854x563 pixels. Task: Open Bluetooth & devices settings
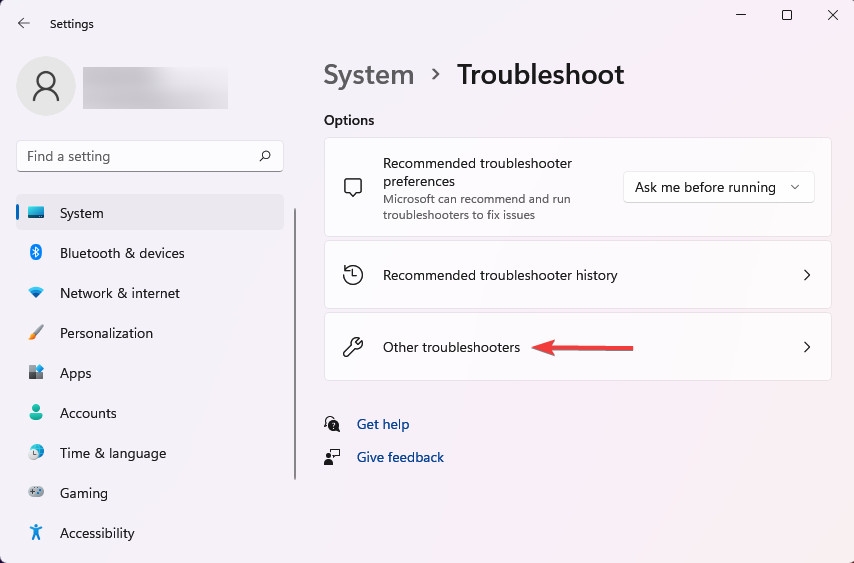point(150,253)
